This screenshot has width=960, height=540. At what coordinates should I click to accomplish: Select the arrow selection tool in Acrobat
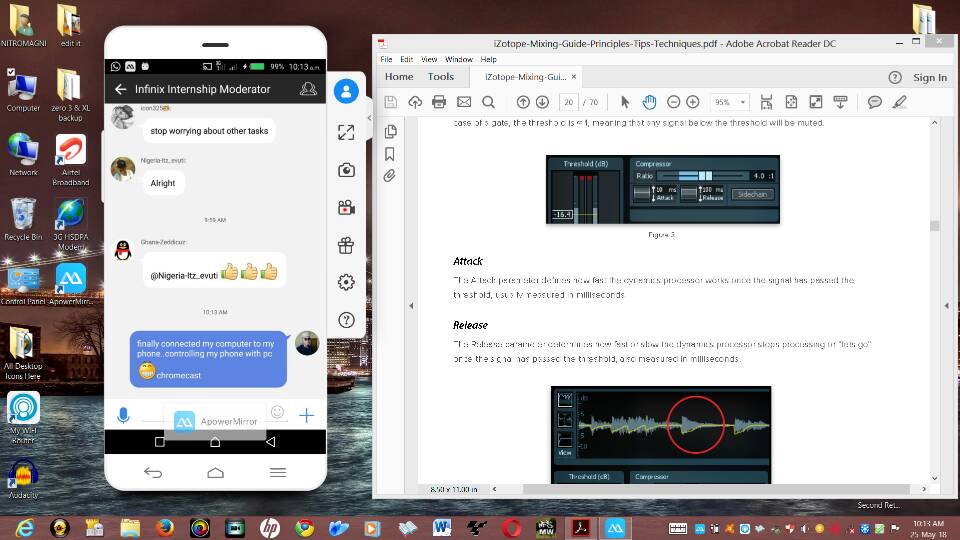(625, 102)
